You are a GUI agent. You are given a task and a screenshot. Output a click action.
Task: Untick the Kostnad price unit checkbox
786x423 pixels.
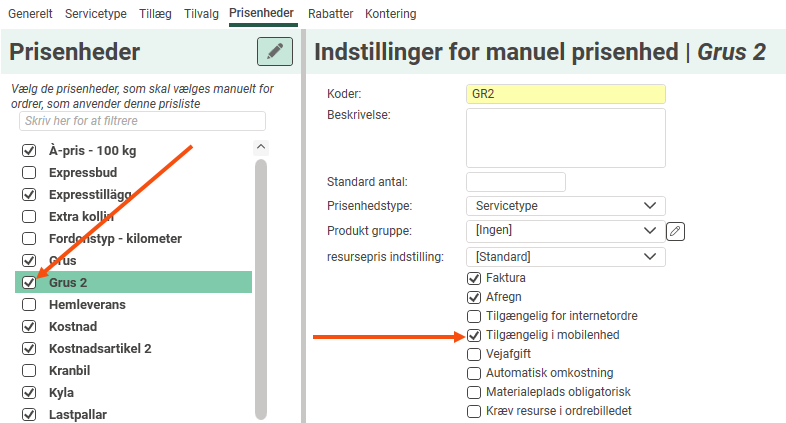click(29, 327)
